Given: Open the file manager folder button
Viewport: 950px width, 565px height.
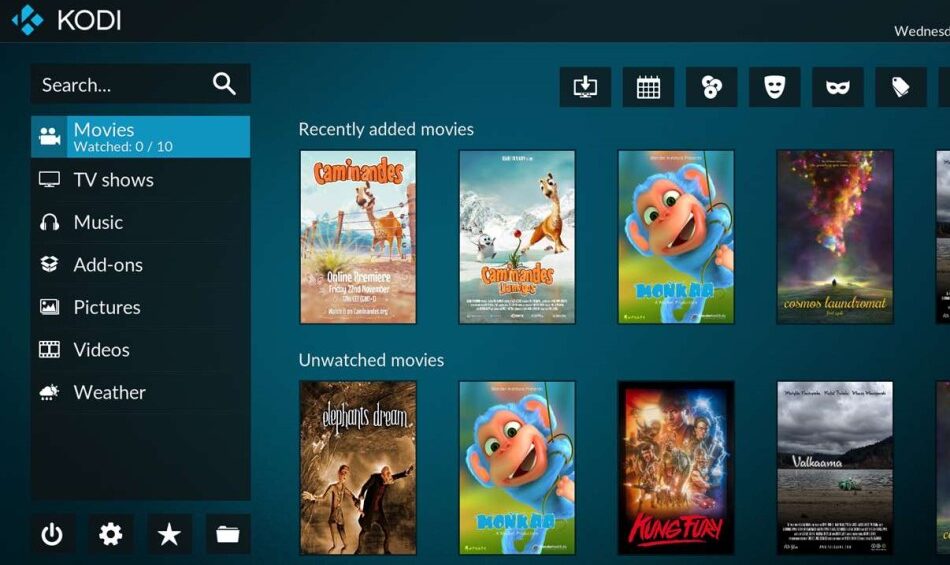Looking at the screenshot, I should tap(228, 534).
